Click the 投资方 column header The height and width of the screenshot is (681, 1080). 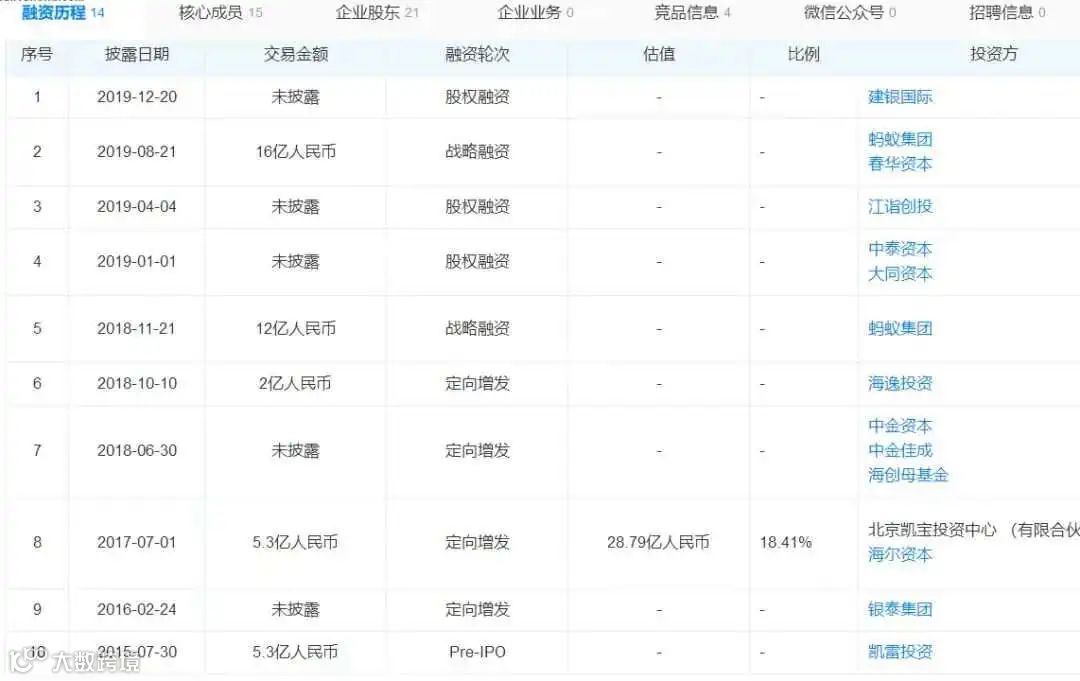pos(993,54)
